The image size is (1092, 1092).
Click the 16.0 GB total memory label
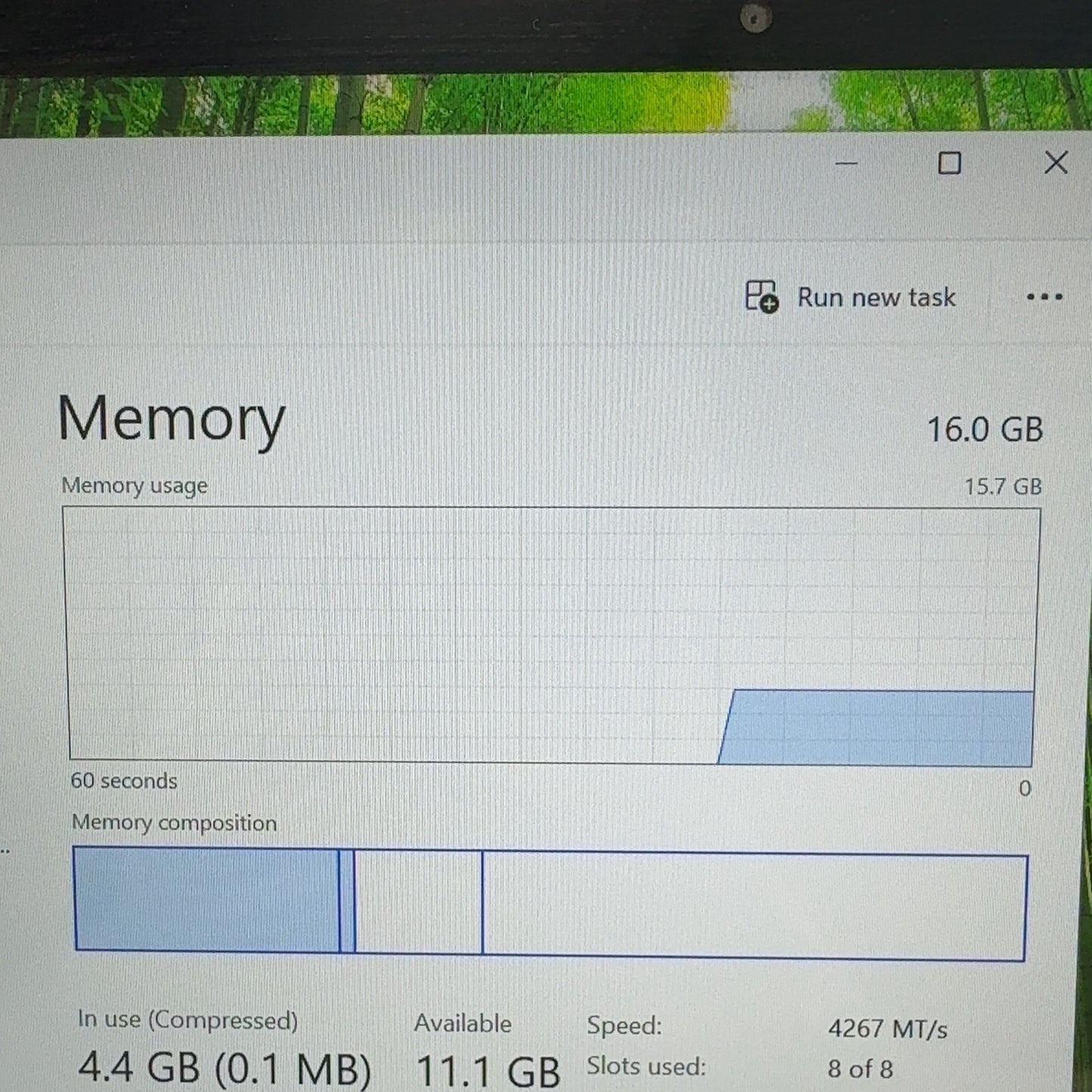985,429
